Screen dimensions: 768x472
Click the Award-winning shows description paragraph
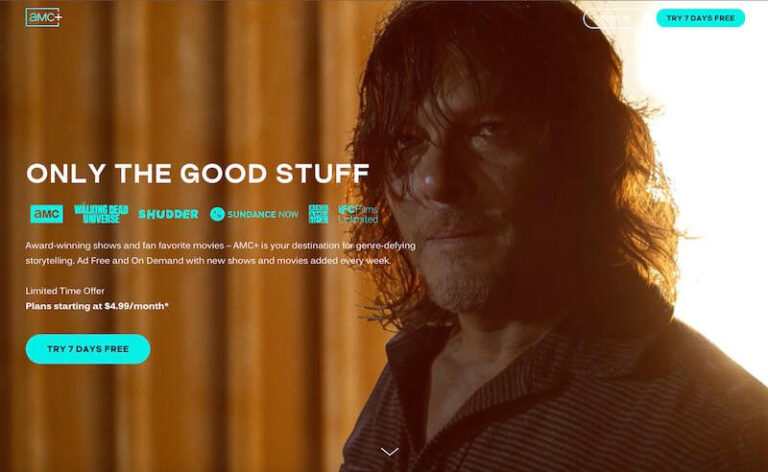[x=220, y=253]
